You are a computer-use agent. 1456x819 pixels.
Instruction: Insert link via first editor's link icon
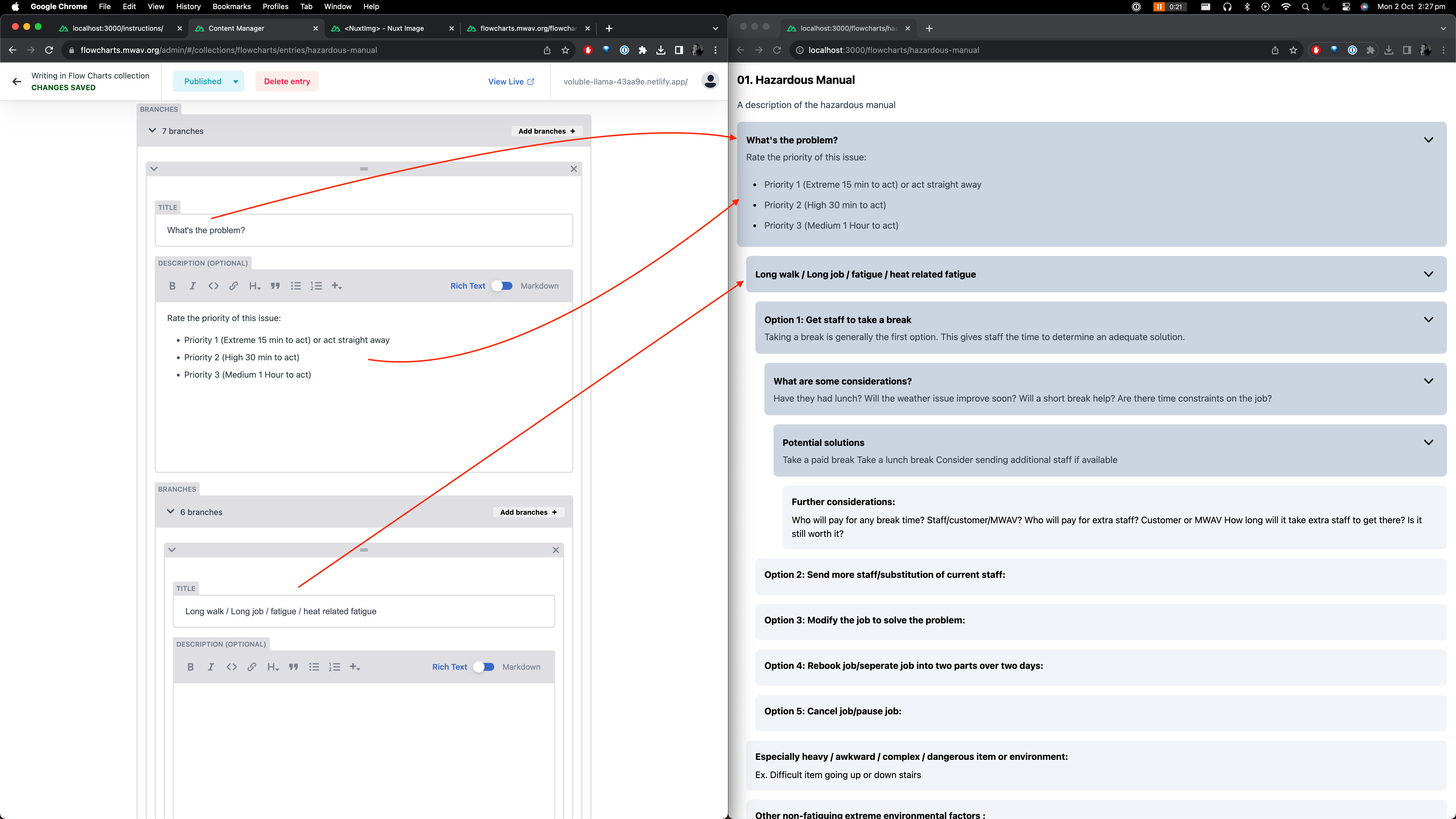coord(233,286)
